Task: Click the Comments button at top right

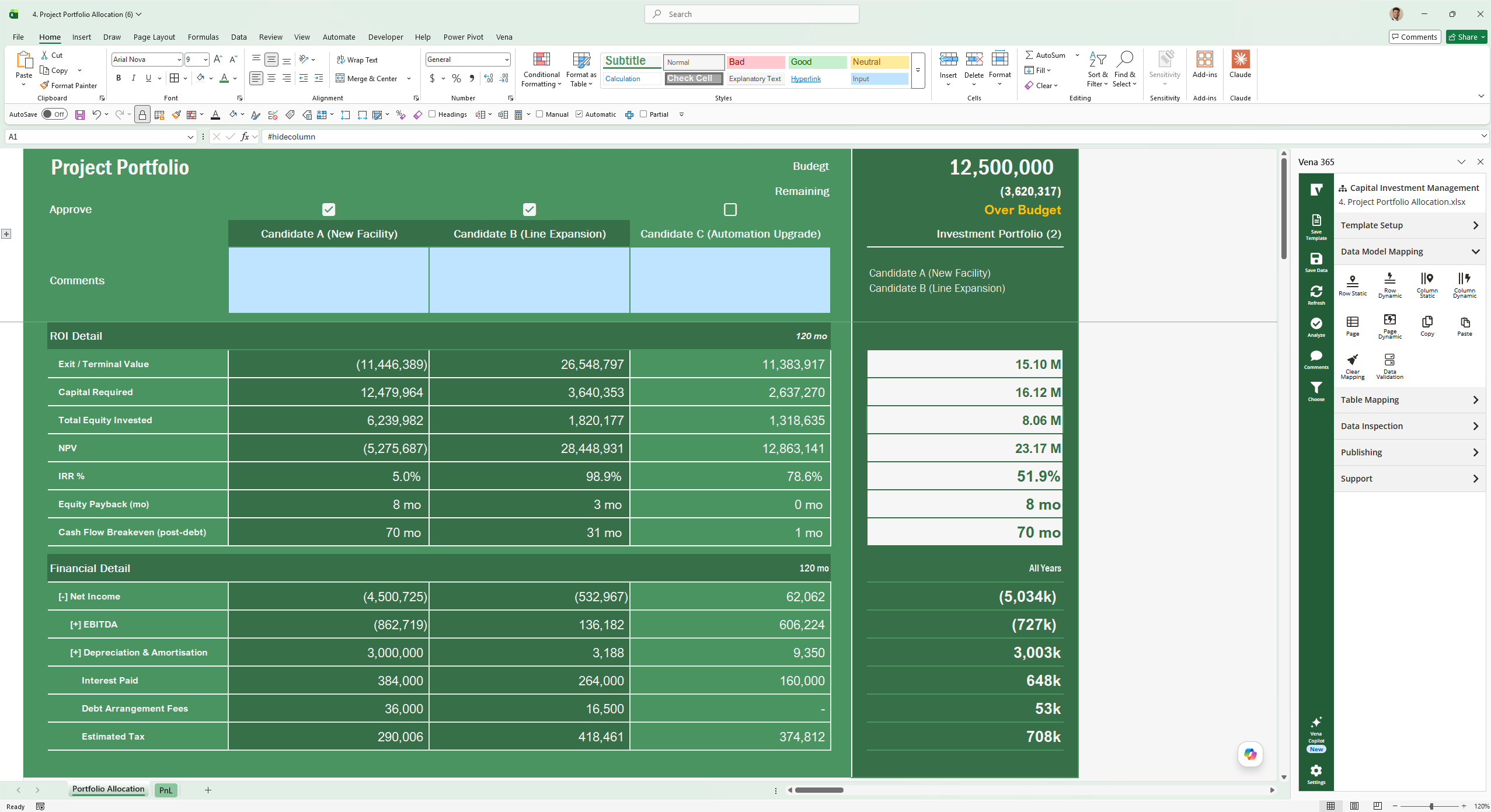Action: [x=1415, y=37]
